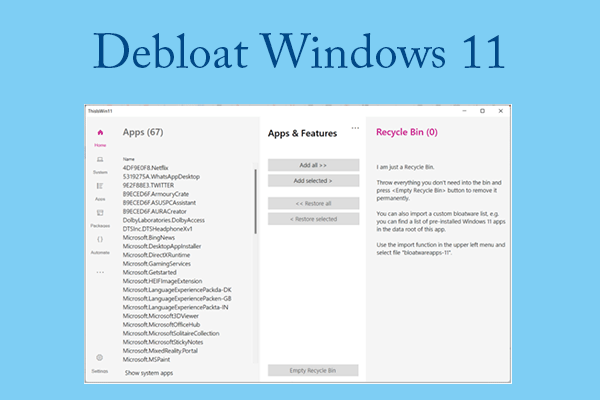Click the Recycle Bin (0) heading
600x400 pixels.
coord(407,132)
